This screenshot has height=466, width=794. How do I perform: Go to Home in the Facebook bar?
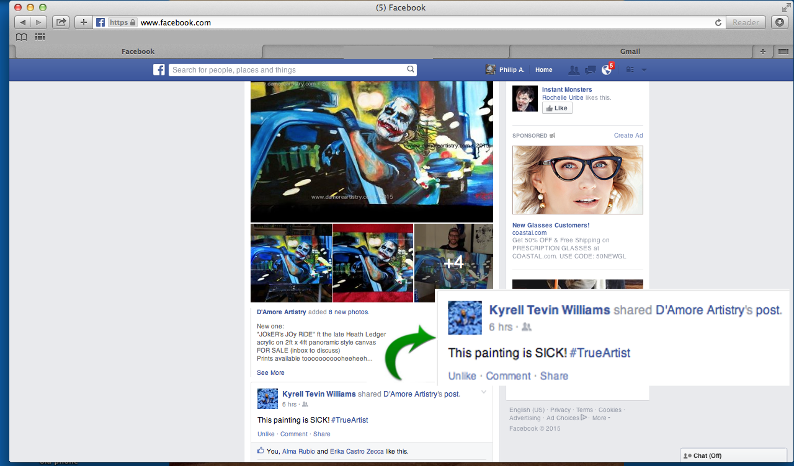pos(543,70)
